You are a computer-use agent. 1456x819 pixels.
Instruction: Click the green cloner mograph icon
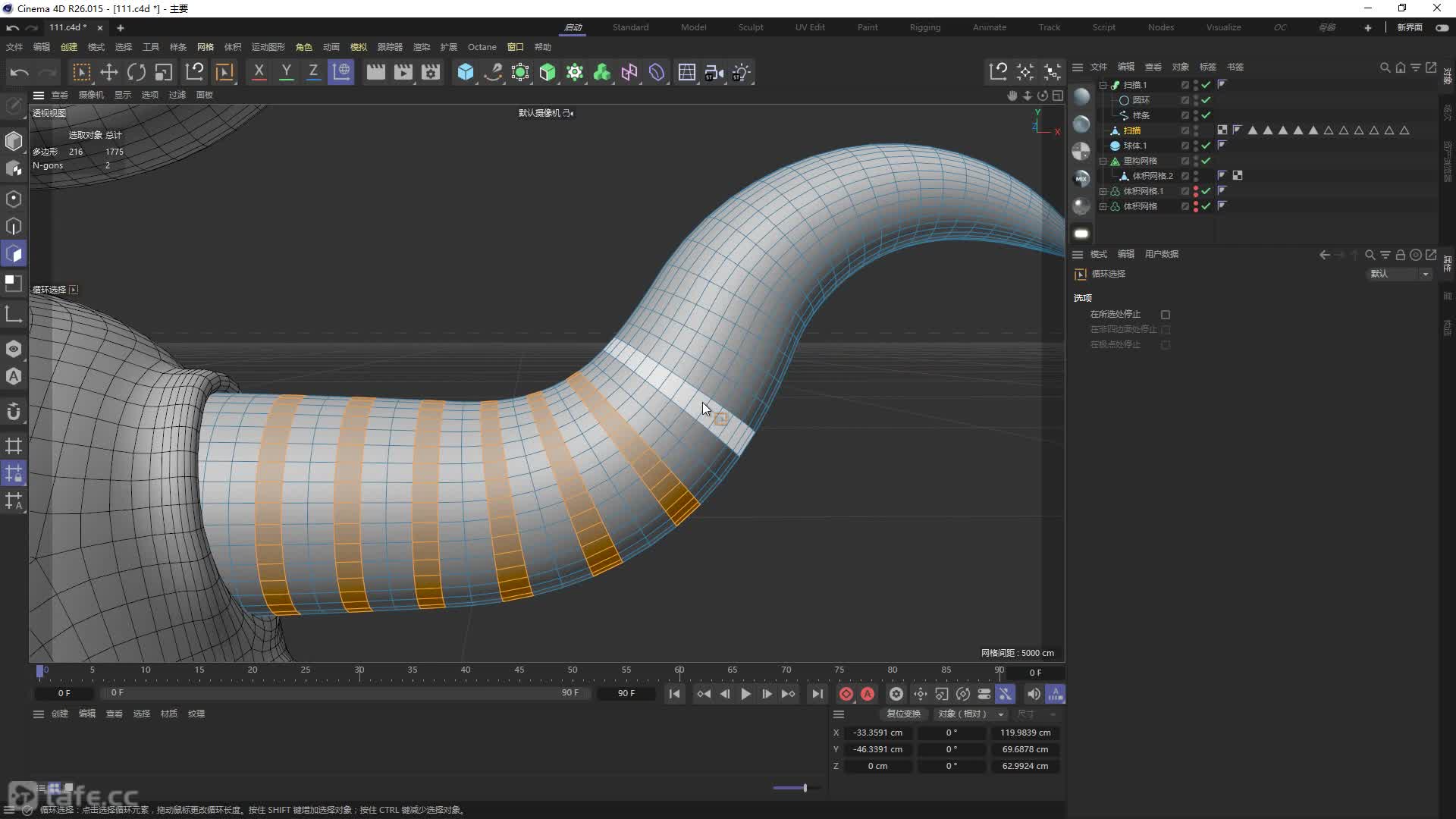coord(602,72)
